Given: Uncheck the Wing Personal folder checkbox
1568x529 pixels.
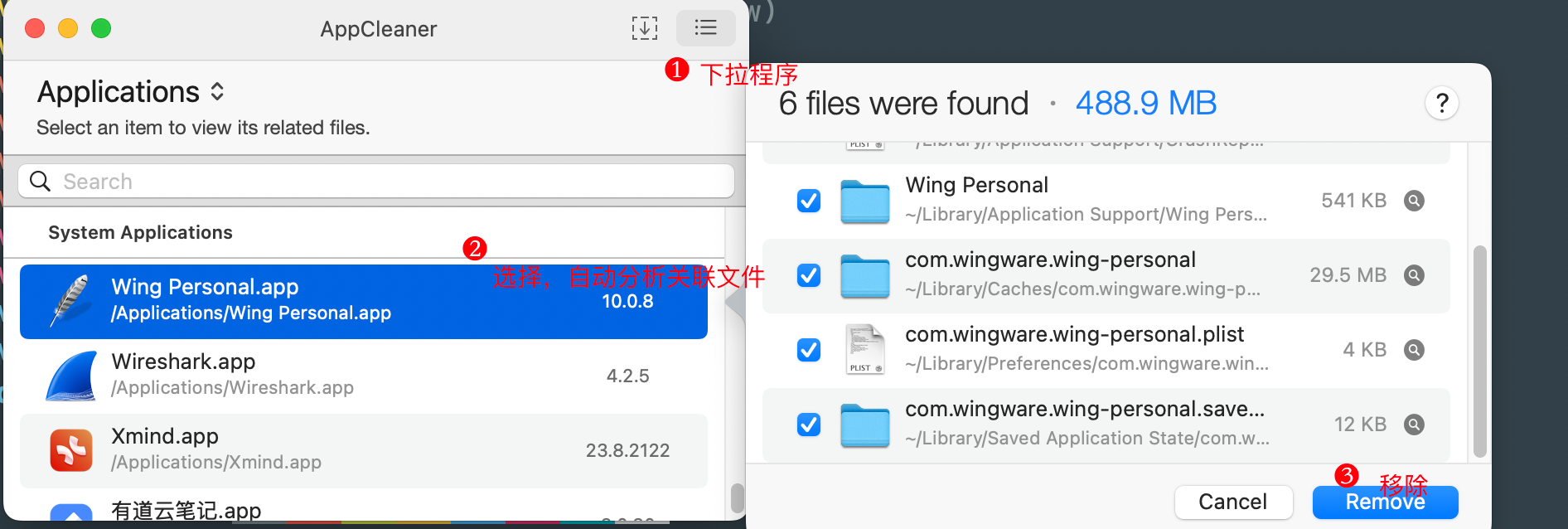Looking at the screenshot, I should pos(809,201).
